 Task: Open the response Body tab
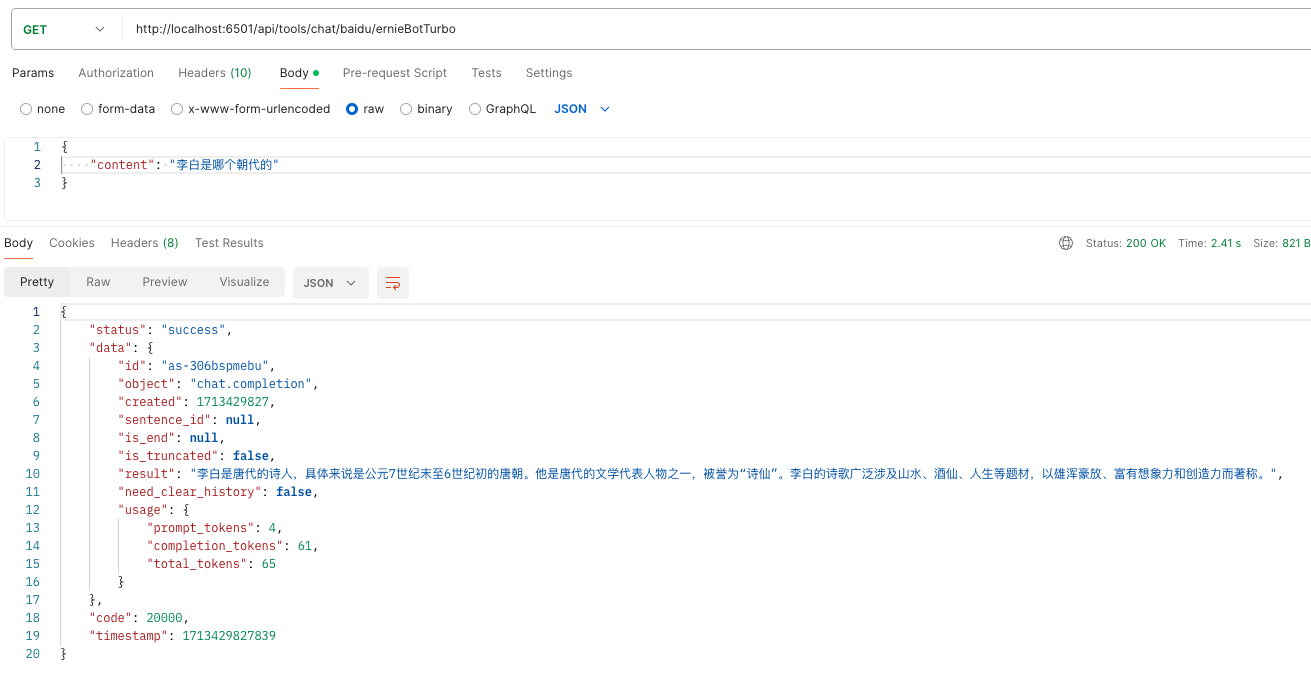[18, 243]
